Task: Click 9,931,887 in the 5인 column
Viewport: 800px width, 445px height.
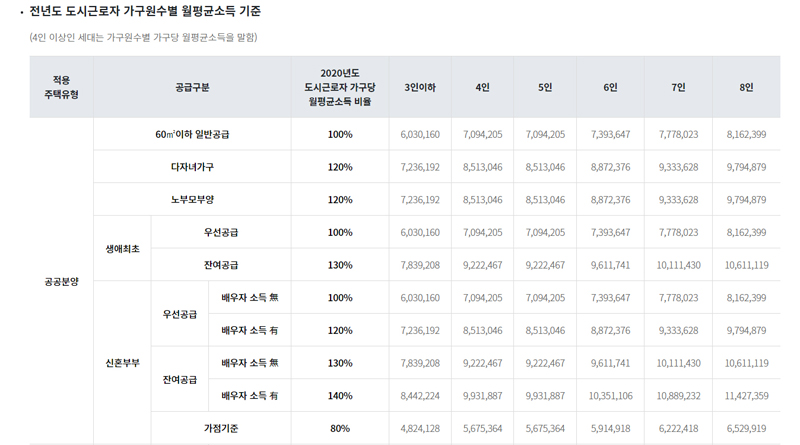Action: pos(545,395)
